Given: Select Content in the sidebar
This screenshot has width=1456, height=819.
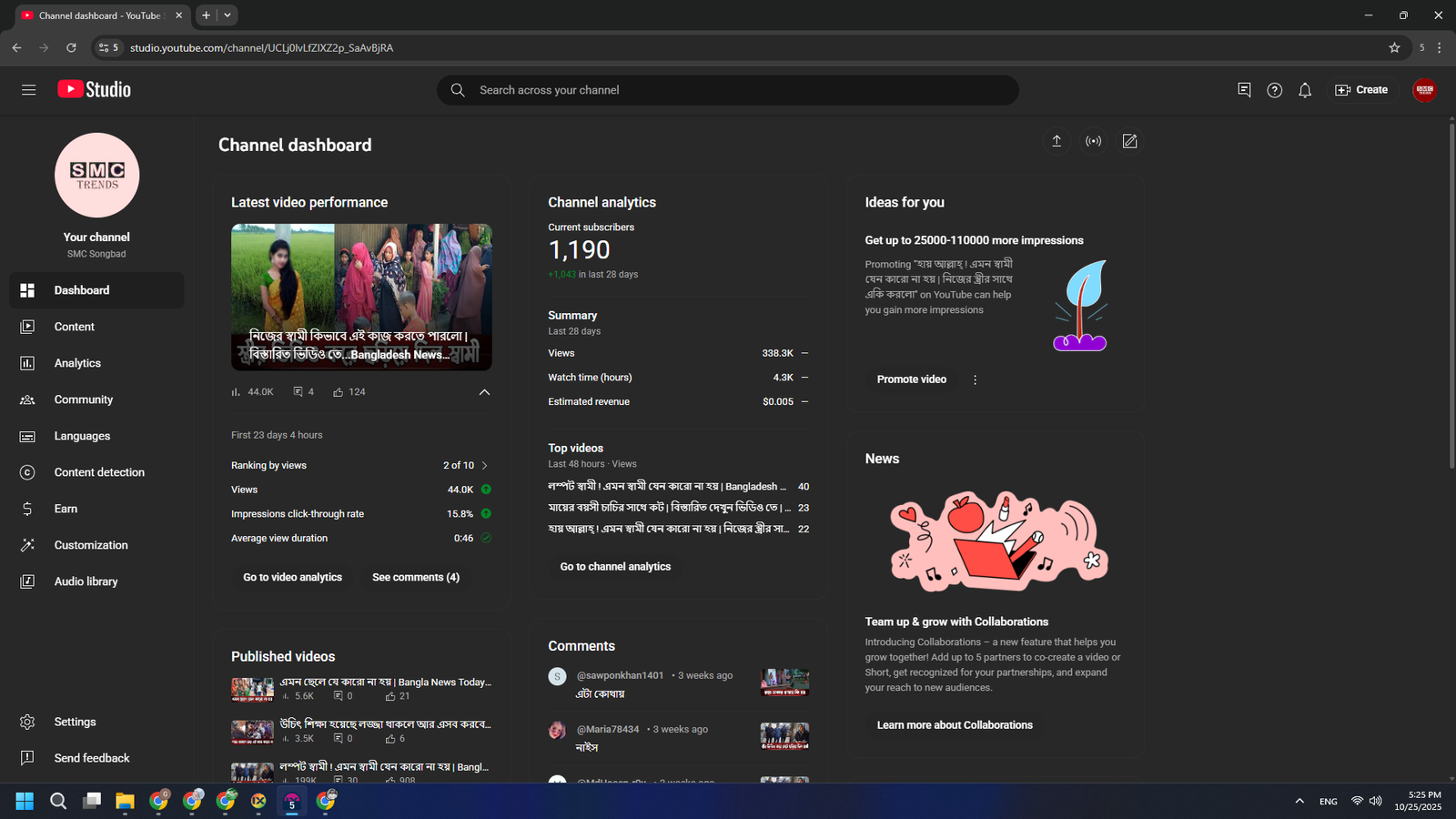Looking at the screenshot, I should pyautogui.click(x=74, y=327).
